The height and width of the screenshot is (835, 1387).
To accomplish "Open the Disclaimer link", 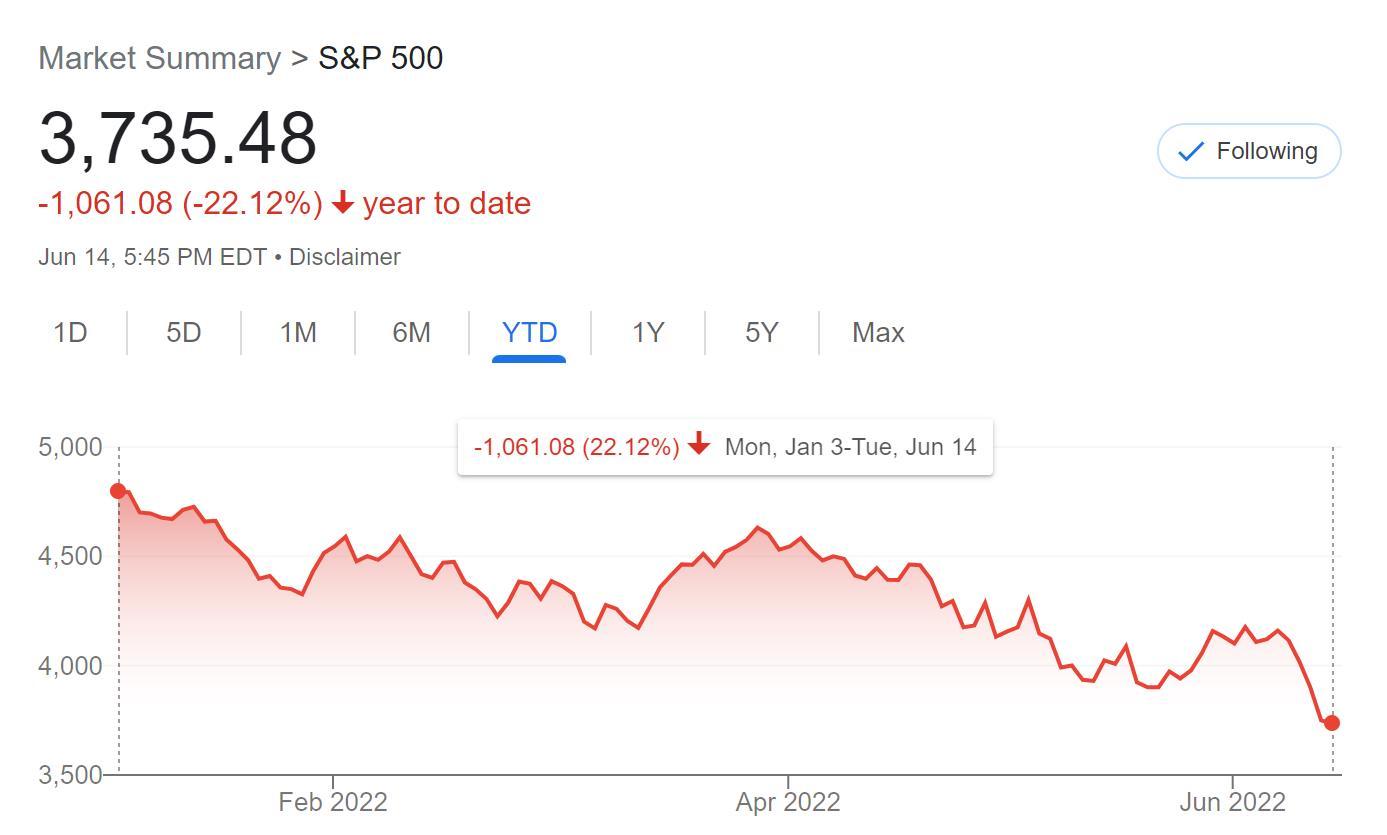I will click(345, 257).
